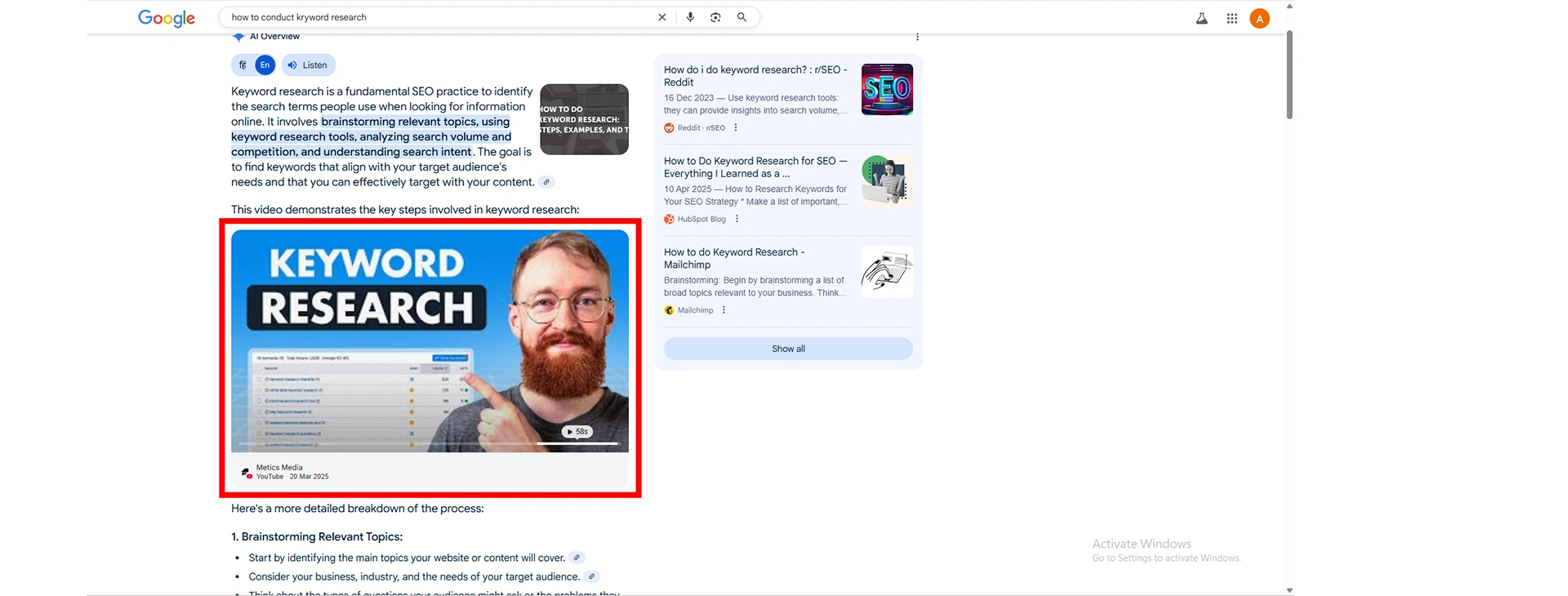The width and height of the screenshot is (1568, 596).
Task: Click into the Google search input field
Action: [441, 17]
